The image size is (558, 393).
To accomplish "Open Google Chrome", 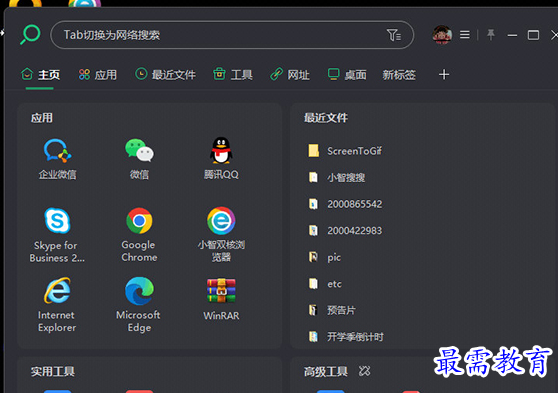I will [x=139, y=235].
